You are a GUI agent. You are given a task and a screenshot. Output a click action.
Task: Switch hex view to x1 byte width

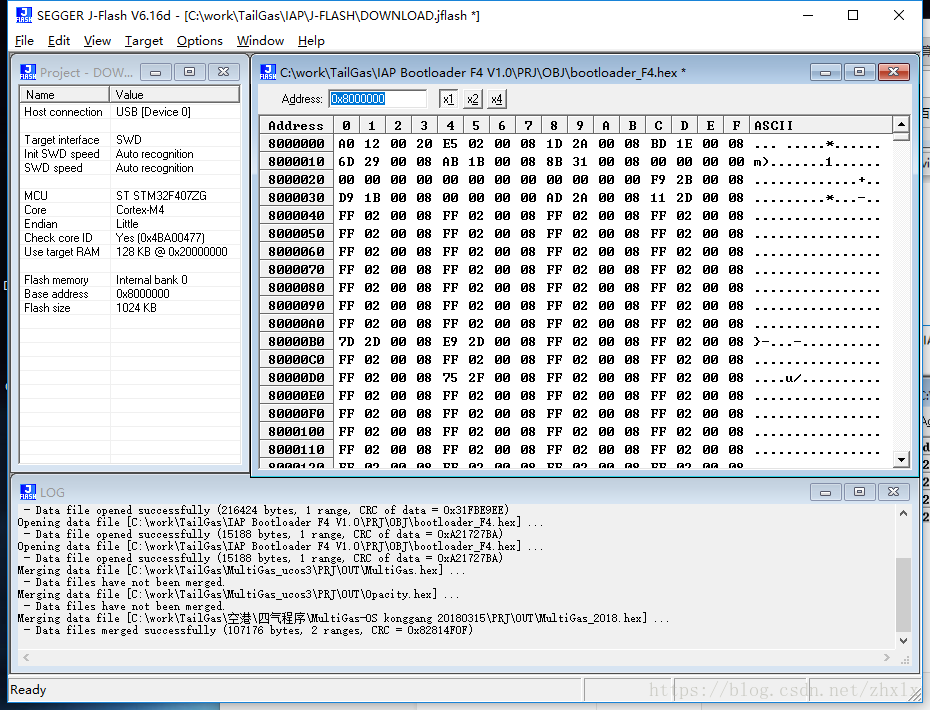click(x=448, y=99)
